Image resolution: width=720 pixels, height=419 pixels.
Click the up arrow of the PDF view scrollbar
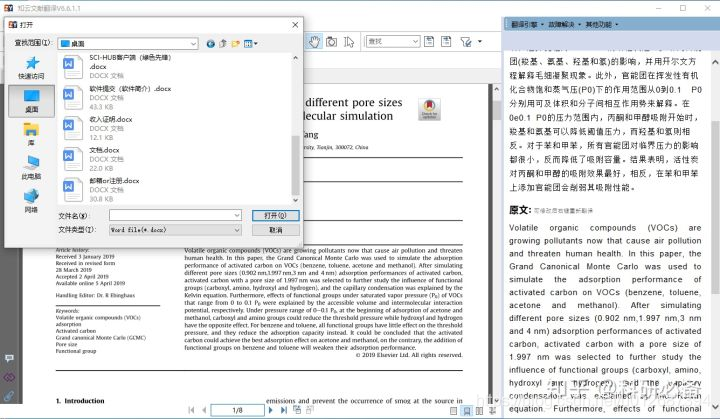496,89
